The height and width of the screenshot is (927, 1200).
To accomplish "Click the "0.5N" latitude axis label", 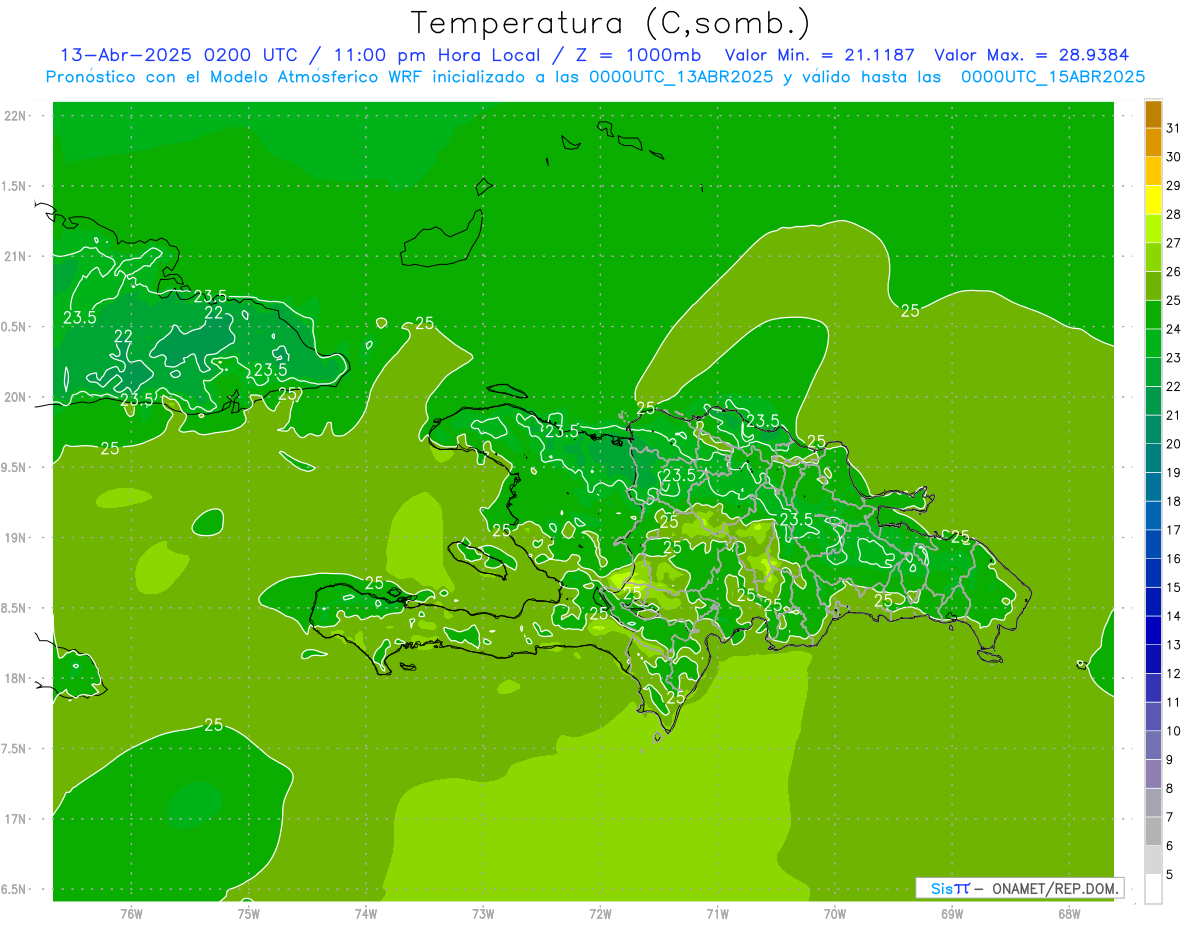I will 15,327.
